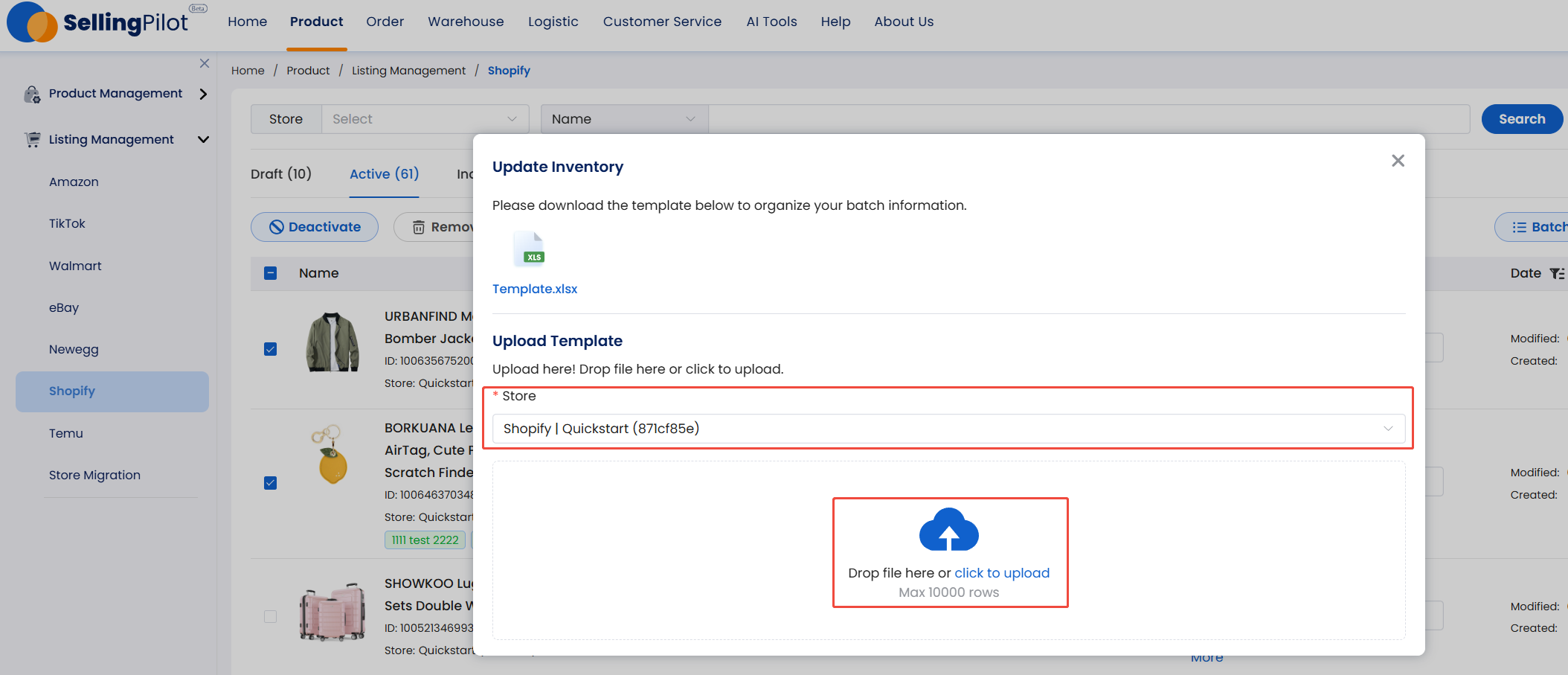Collapse the sidebar with the X icon
This screenshot has width=1568, height=675.
point(205,63)
